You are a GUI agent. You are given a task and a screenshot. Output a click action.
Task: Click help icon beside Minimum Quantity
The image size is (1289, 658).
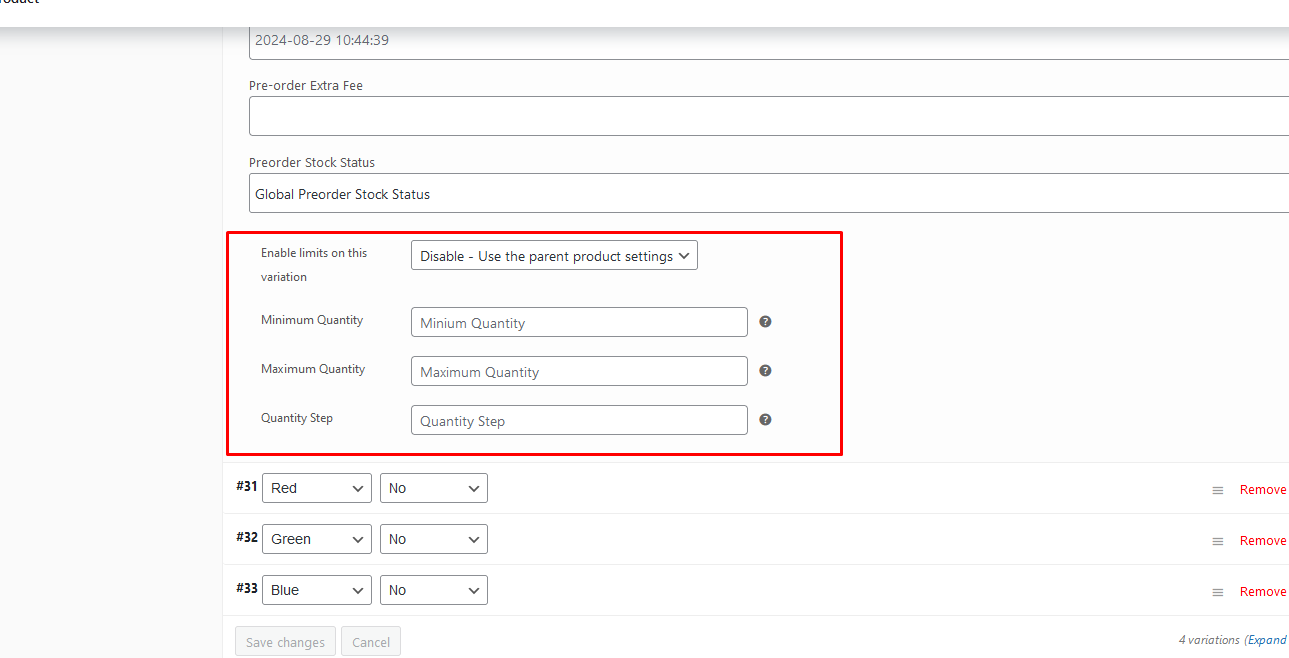(x=765, y=322)
